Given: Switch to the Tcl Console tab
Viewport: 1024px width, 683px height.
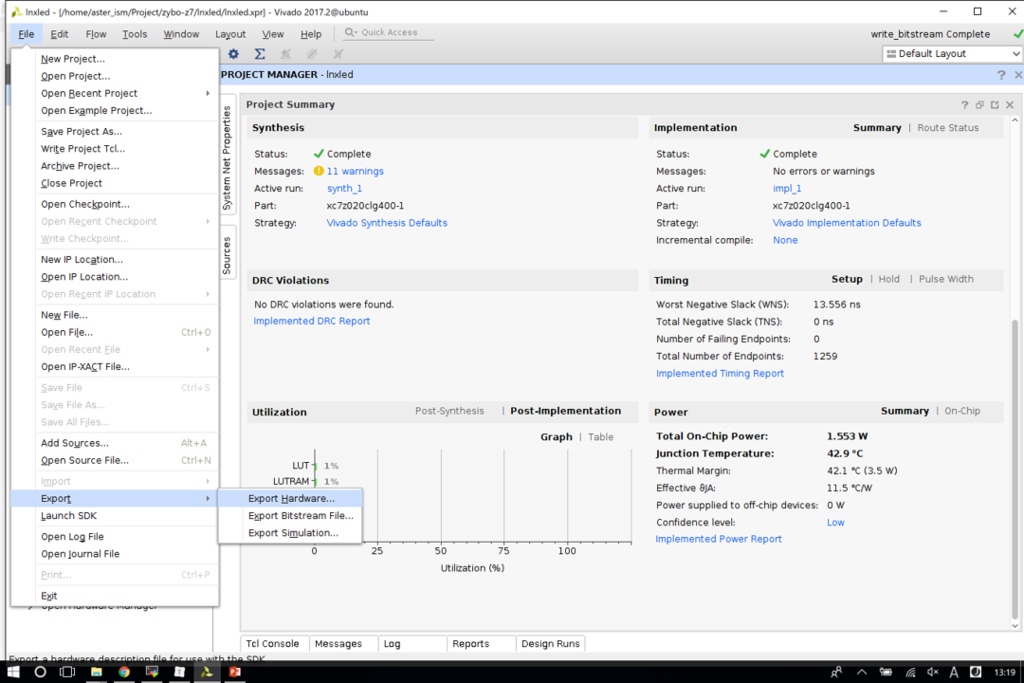Looking at the screenshot, I should click(x=272, y=644).
